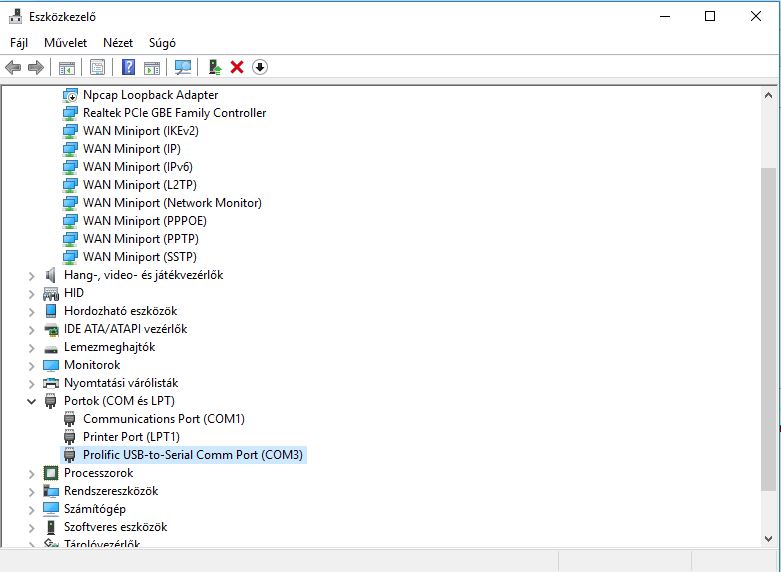Click the Help question mark toolbar icon

tap(128, 67)
